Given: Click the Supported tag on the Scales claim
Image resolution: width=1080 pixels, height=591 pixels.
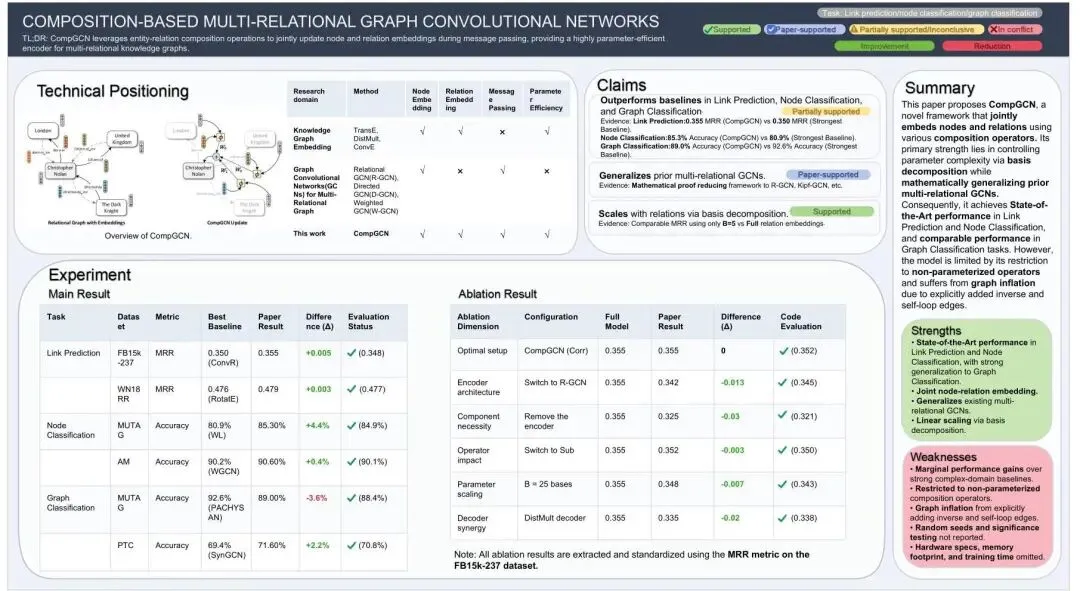Looking at the screenshot, I should 831,211.
